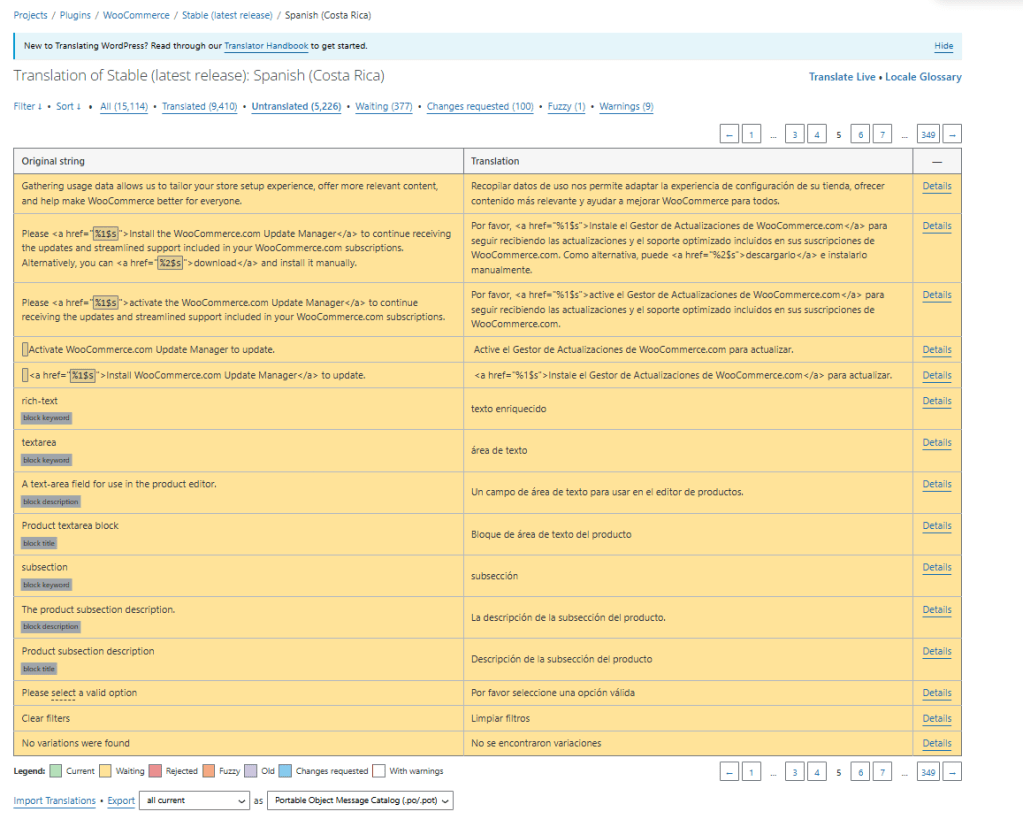This screenshot has width=1023, height=827.
Task: Show Changes requested (100) strings
Action: (x=480, y=106)
